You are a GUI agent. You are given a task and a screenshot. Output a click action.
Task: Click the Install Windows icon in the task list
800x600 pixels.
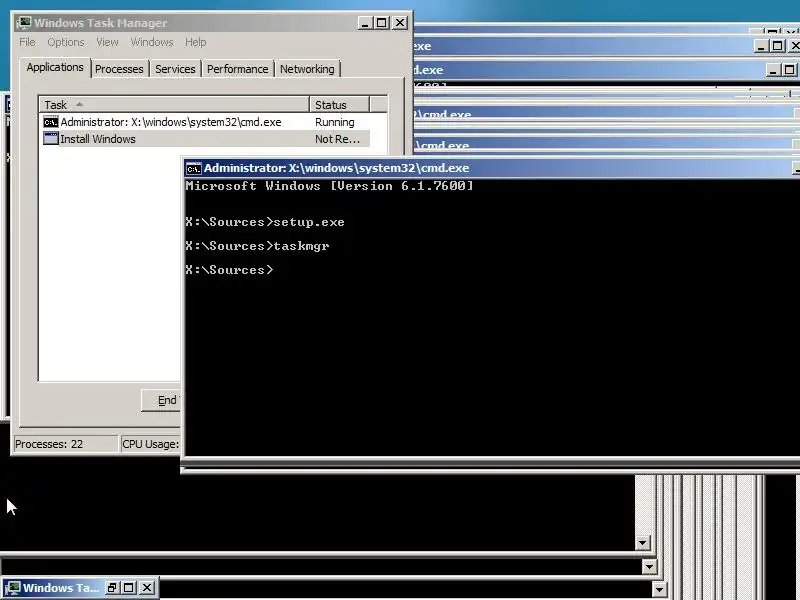[x=51, y=138]
